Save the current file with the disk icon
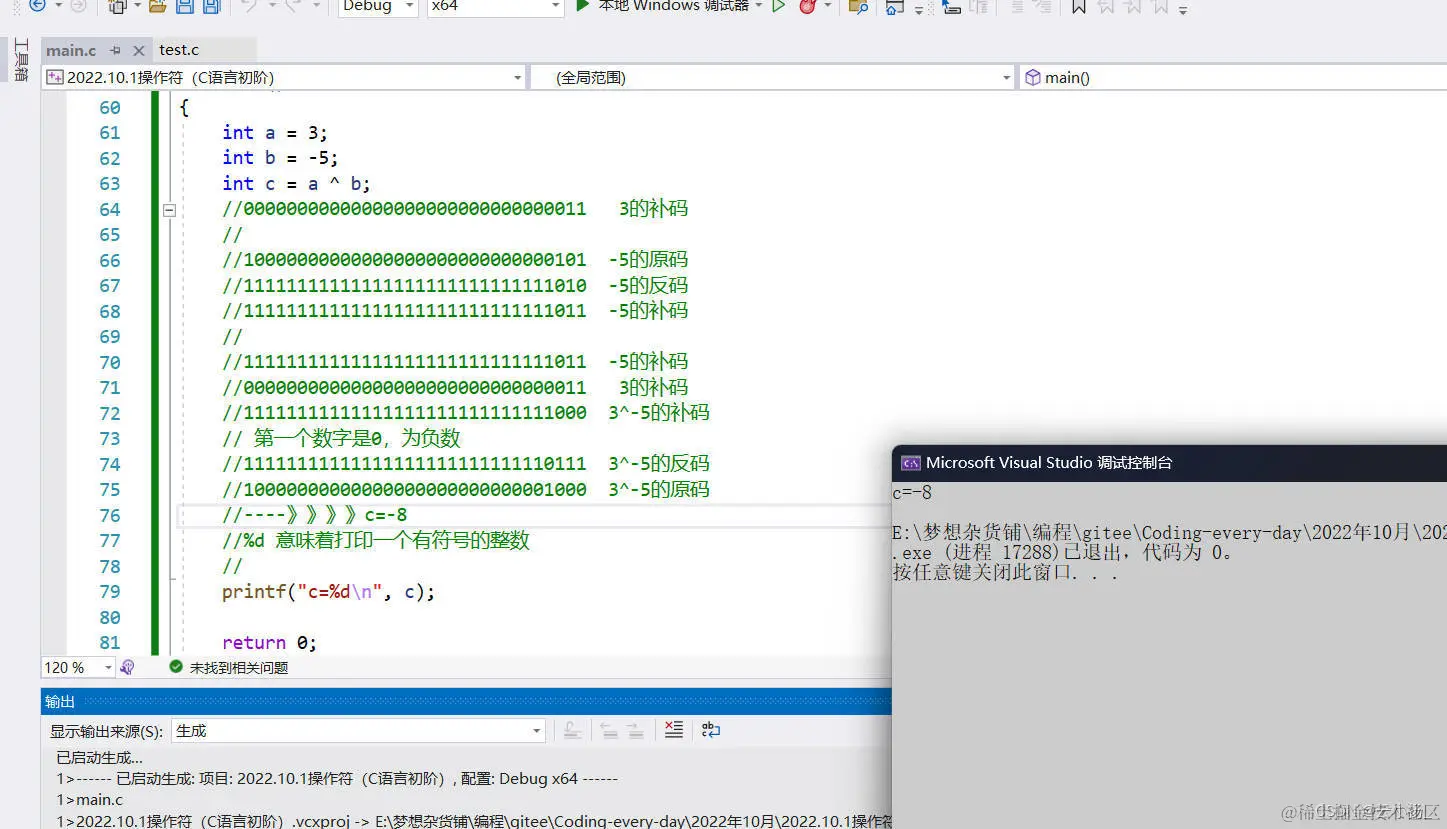 click(185, 6)
